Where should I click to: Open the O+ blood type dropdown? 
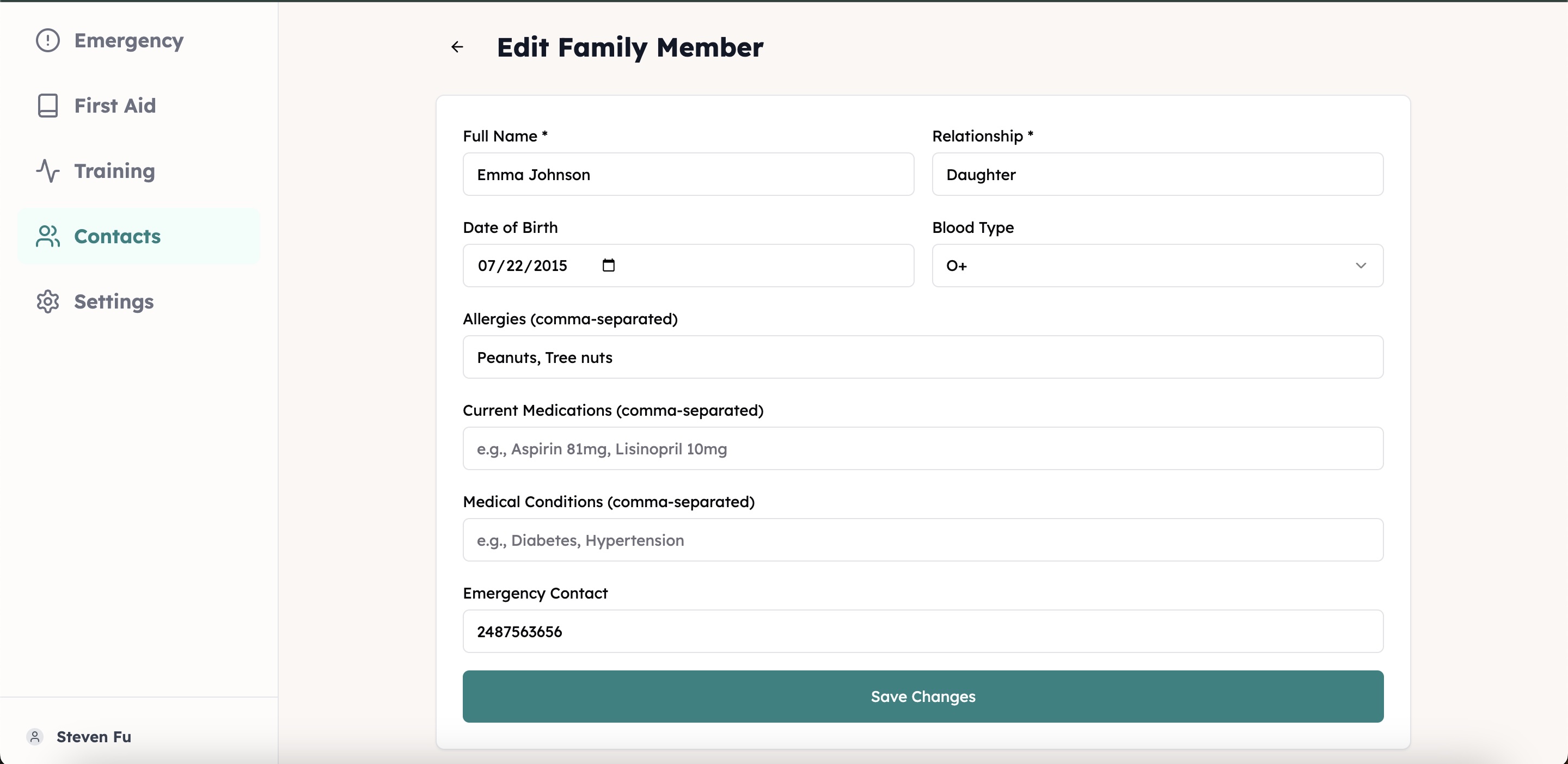point(1157,266)
